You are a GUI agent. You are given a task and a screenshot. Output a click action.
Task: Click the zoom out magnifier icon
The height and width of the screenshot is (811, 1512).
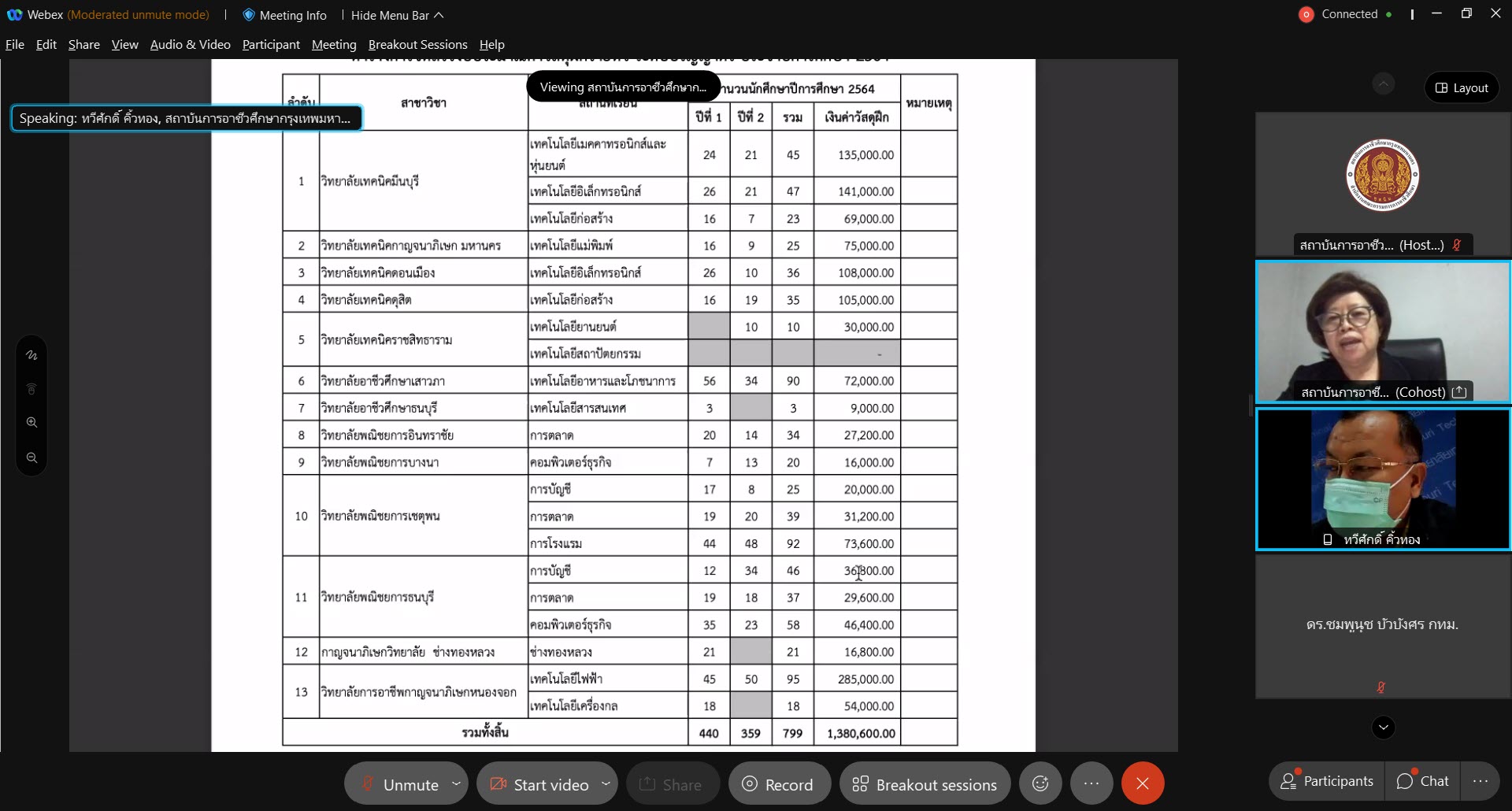coord(31,457)
